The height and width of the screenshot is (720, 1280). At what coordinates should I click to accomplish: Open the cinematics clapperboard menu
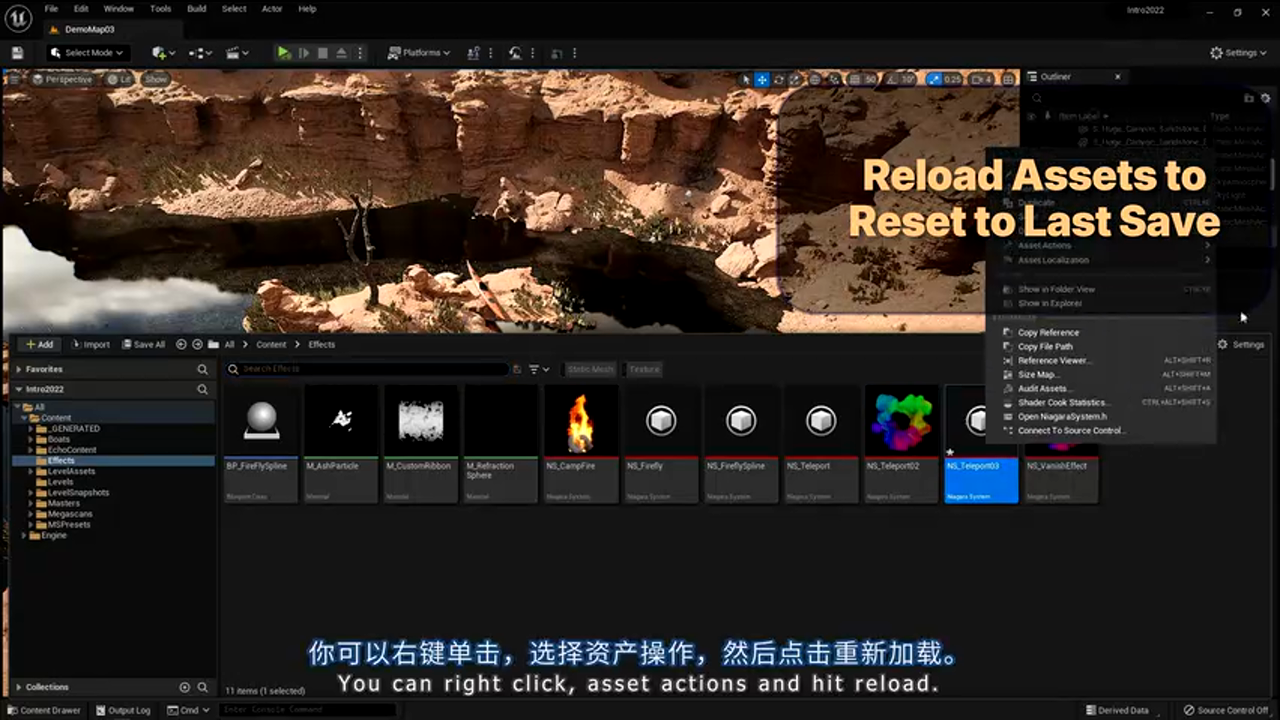pos(237,53)
